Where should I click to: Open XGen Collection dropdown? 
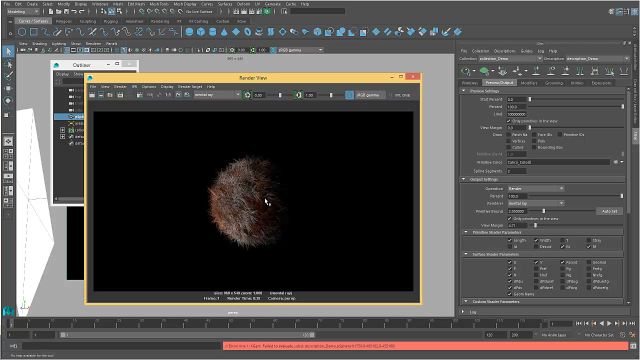click(x=510, y=59)
